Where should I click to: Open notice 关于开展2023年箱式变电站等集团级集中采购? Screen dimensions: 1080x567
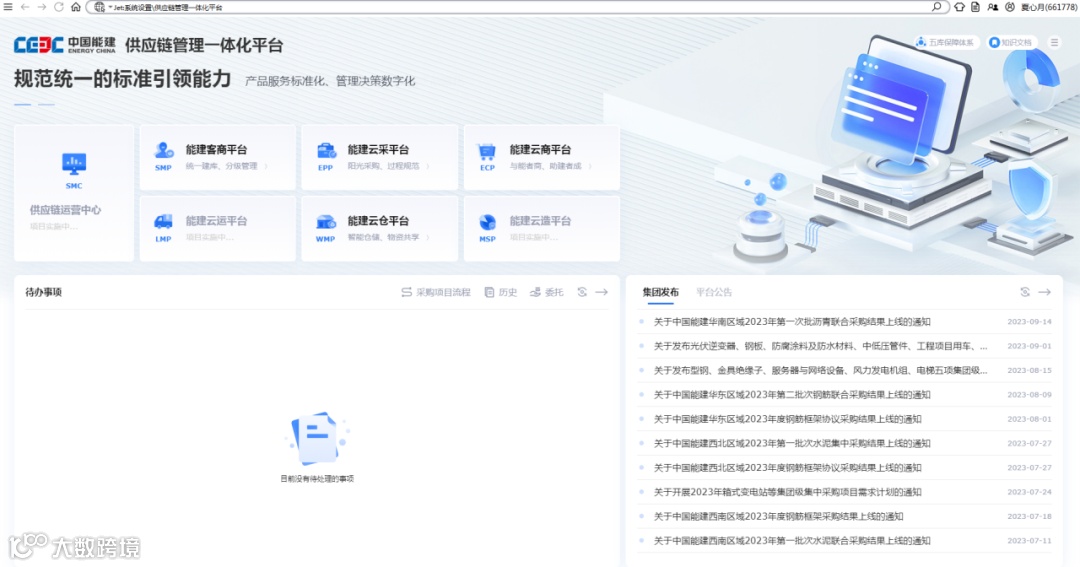coord(787,492)
